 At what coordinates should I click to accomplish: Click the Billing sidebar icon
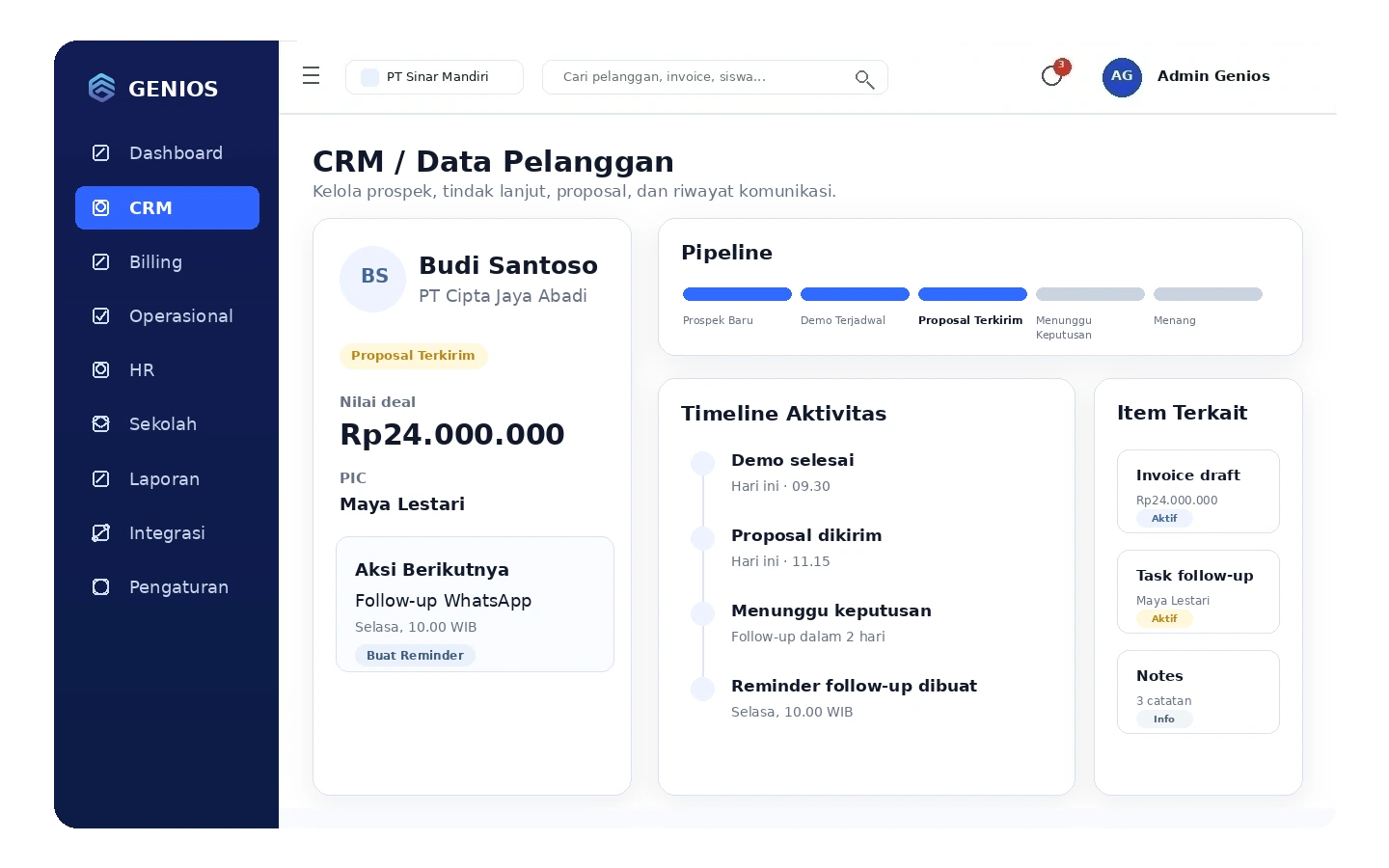tap(100, 261)
